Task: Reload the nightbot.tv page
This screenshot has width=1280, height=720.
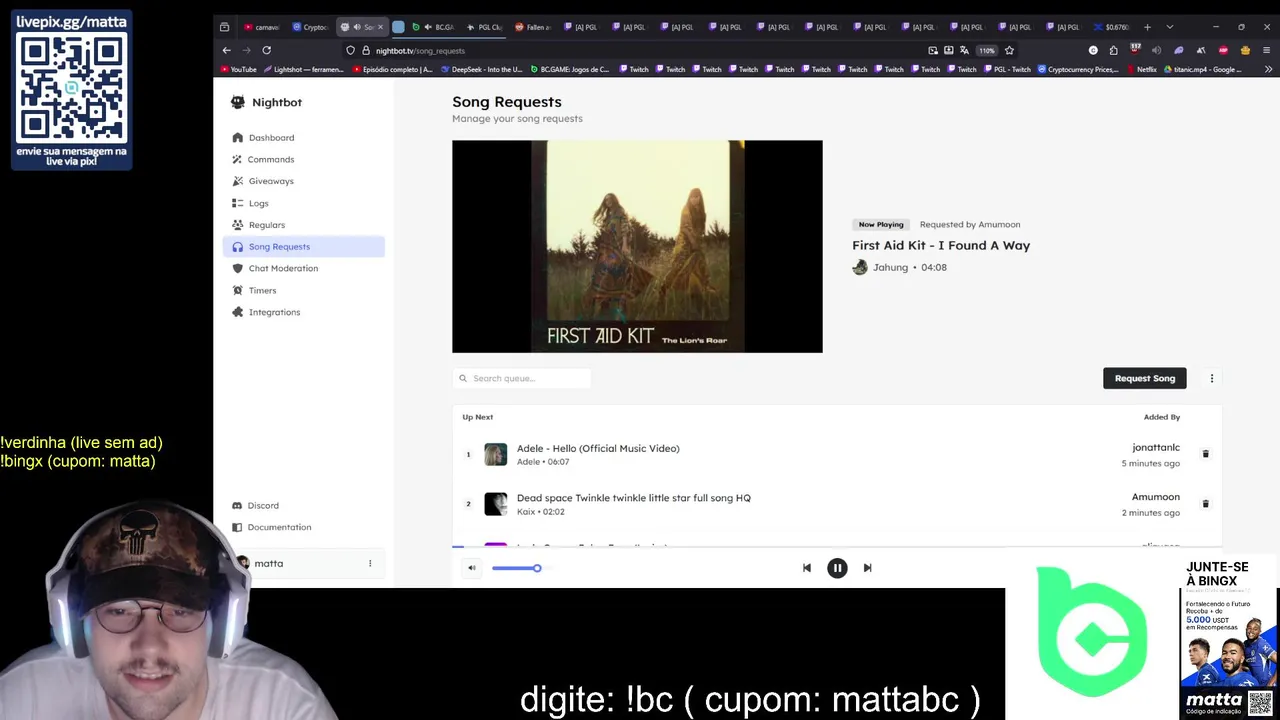Action: pyautogui.click(x=267, y=50)
